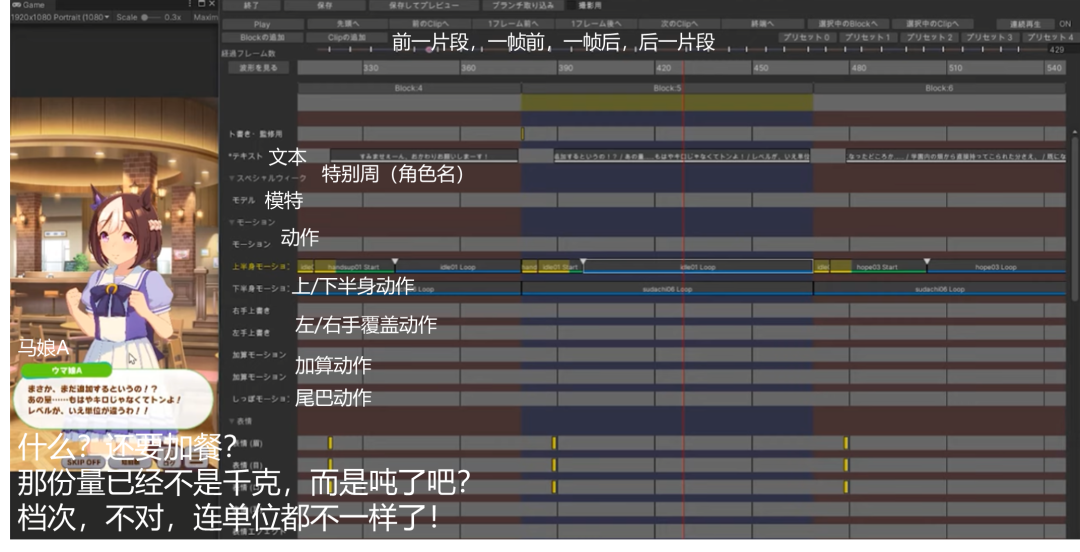Screen dimensions: 1080x552
Task: Jump to start with 先頭へ button
Action: tap(348, 24)
